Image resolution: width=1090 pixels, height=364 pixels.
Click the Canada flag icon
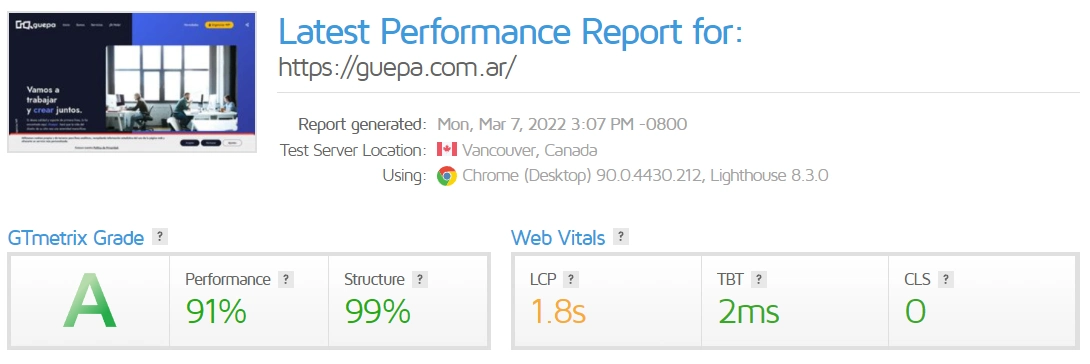tap(446, 149)
